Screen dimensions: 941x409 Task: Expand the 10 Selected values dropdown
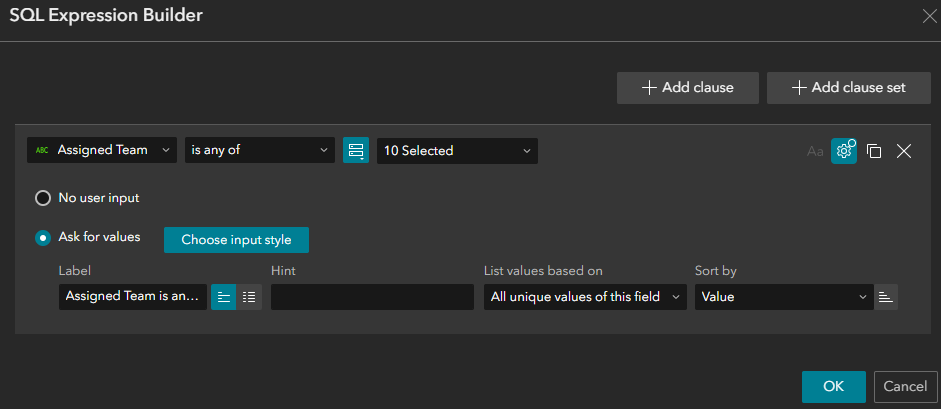tap(457, 151)
